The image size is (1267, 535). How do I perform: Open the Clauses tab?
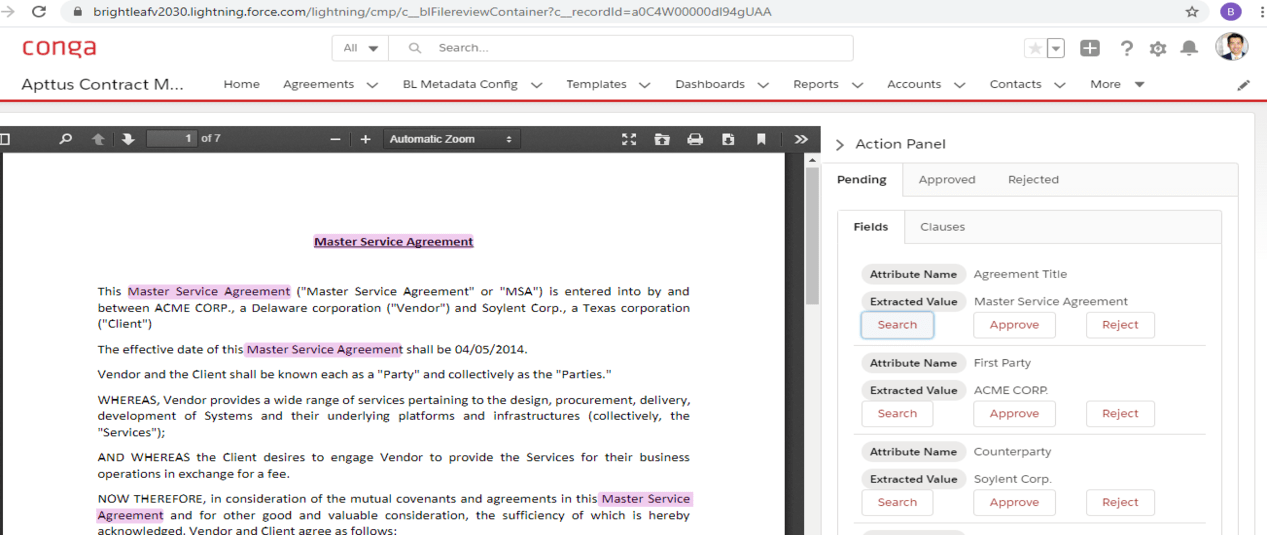(x=942, y=227)
